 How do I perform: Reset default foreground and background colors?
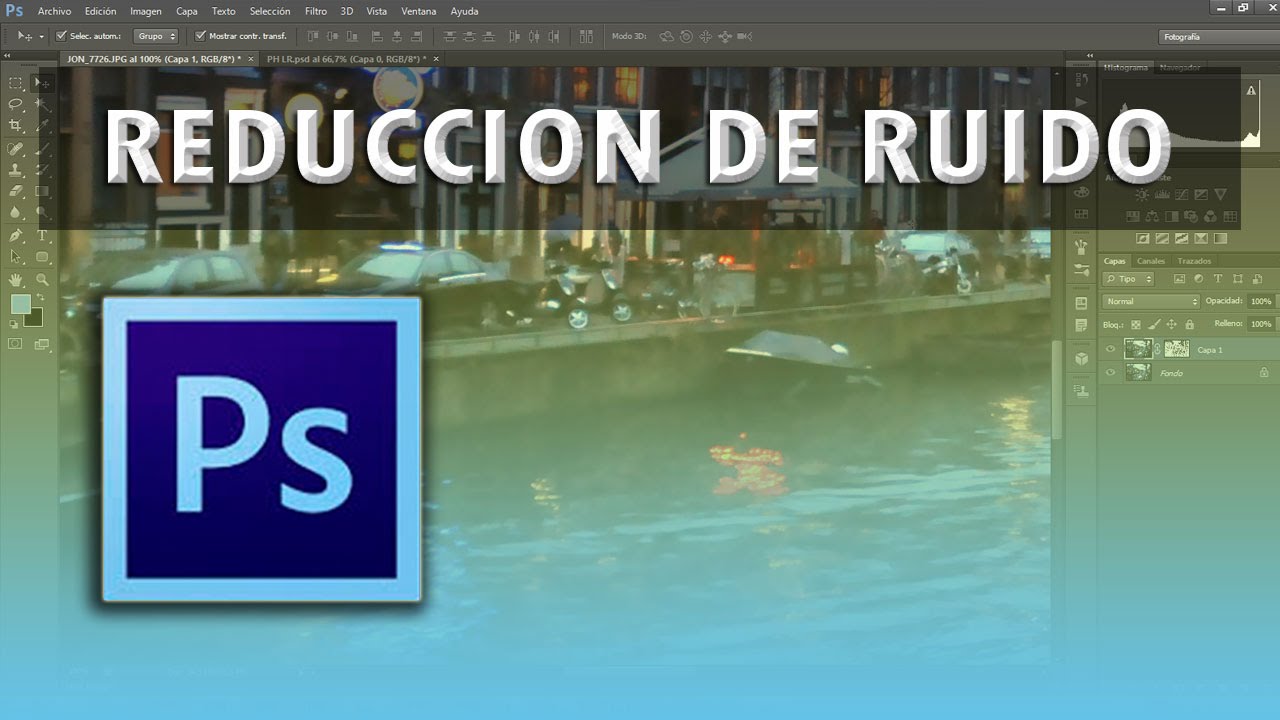click(x=14, y=324)
